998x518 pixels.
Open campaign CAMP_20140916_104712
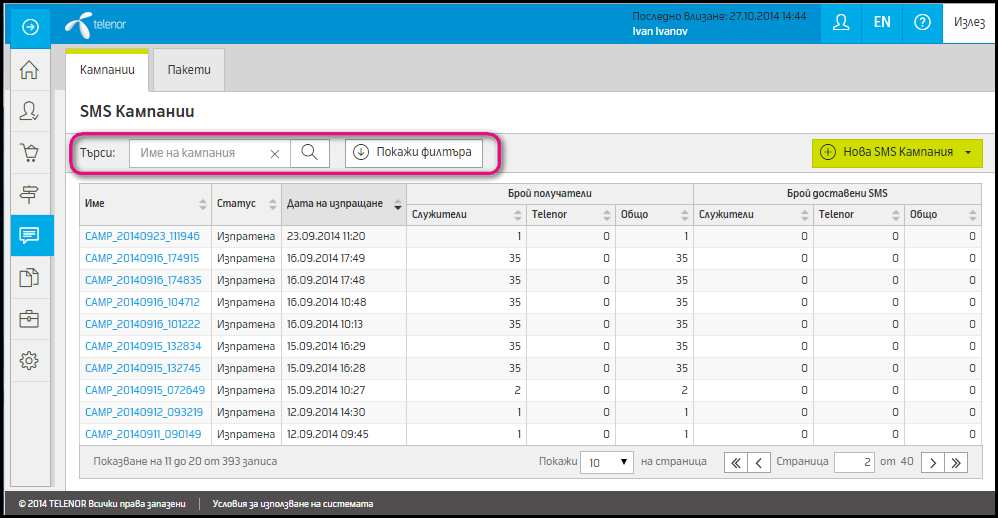(143, 302)
